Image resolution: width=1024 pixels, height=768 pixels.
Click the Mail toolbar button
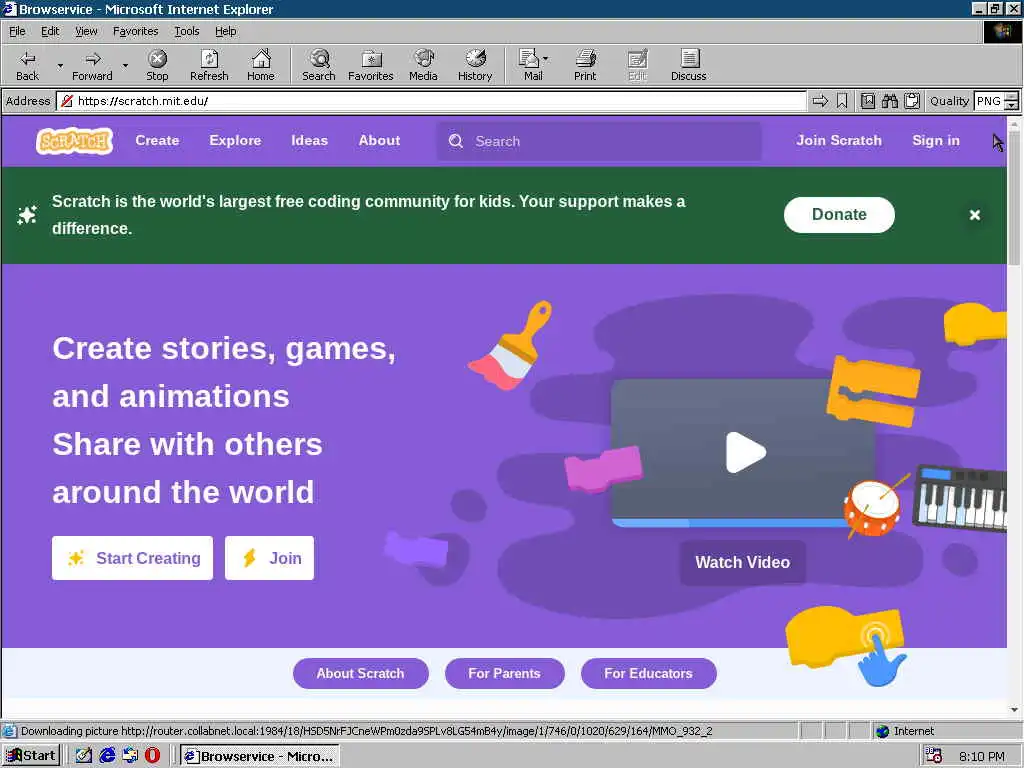pyautogui.click(x=530, y=65)
